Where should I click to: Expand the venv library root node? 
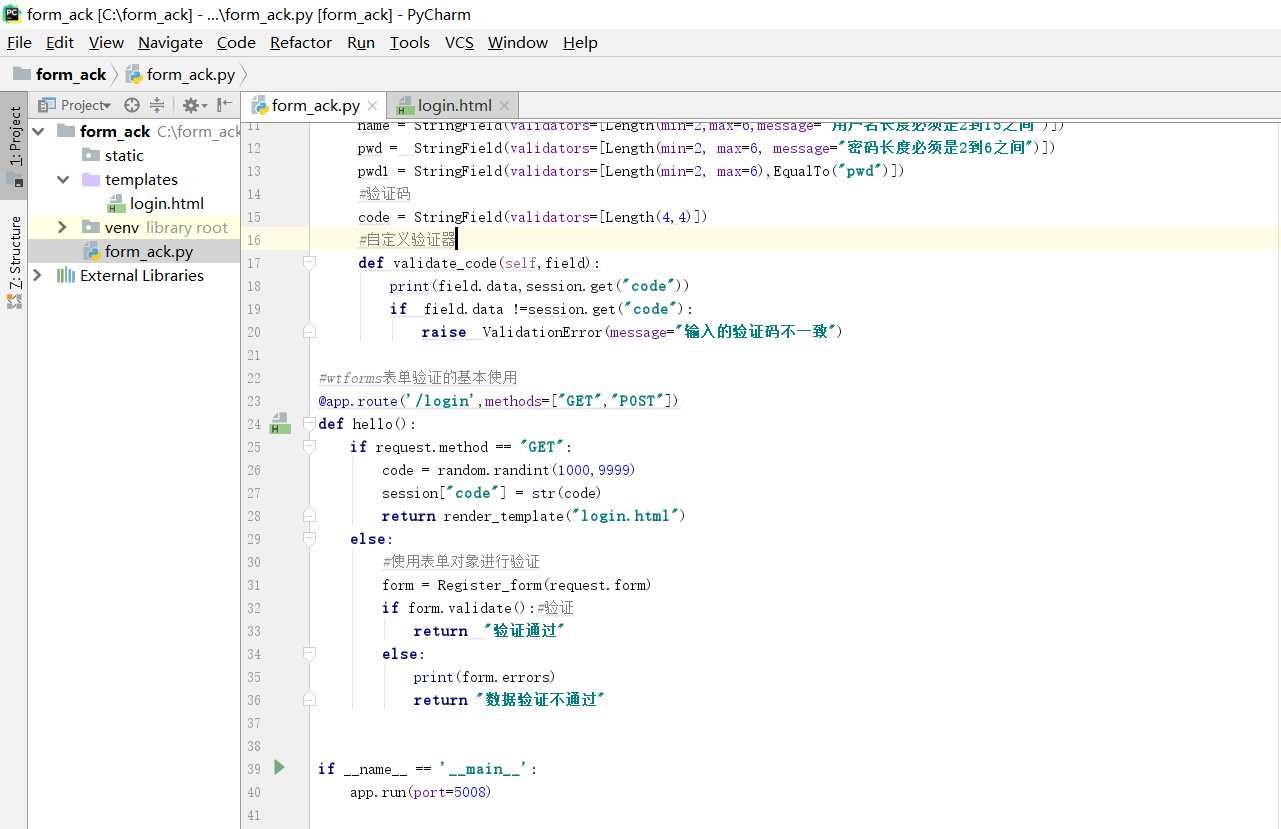[62, 227]
